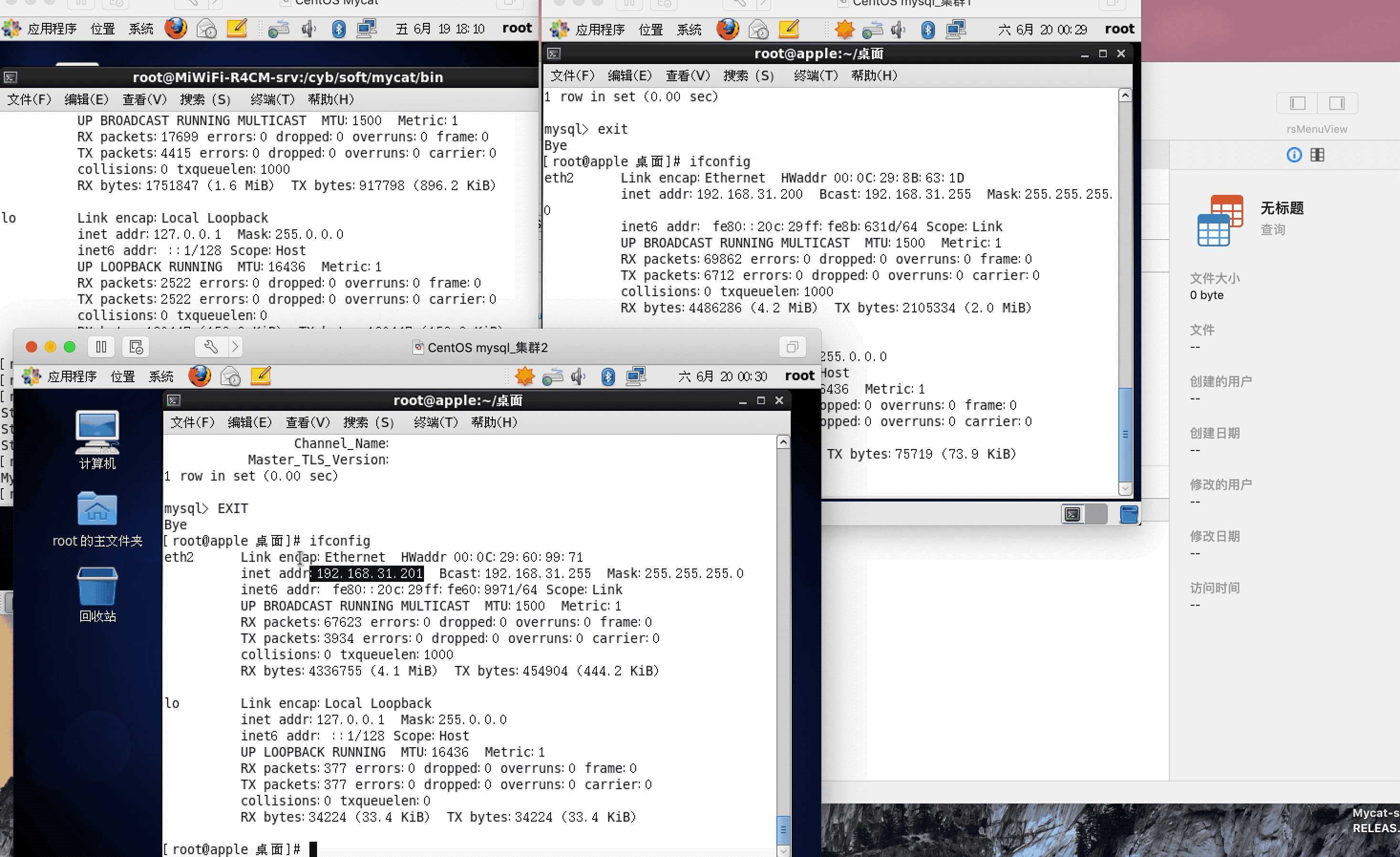Open 位置 menu in mysql_集群1 panel

tap(651, 29)
